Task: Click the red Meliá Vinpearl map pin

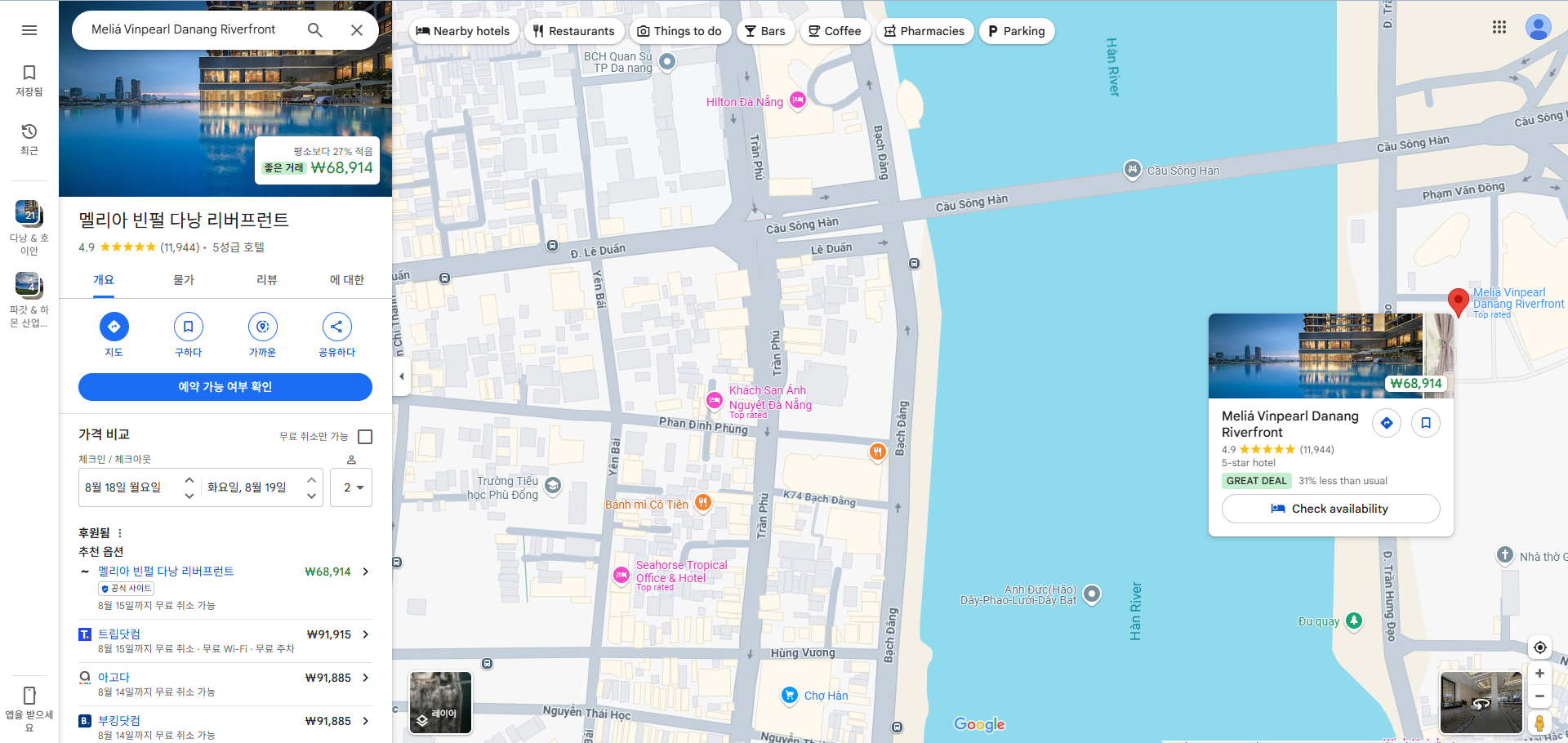Action: click(1458, 301)
